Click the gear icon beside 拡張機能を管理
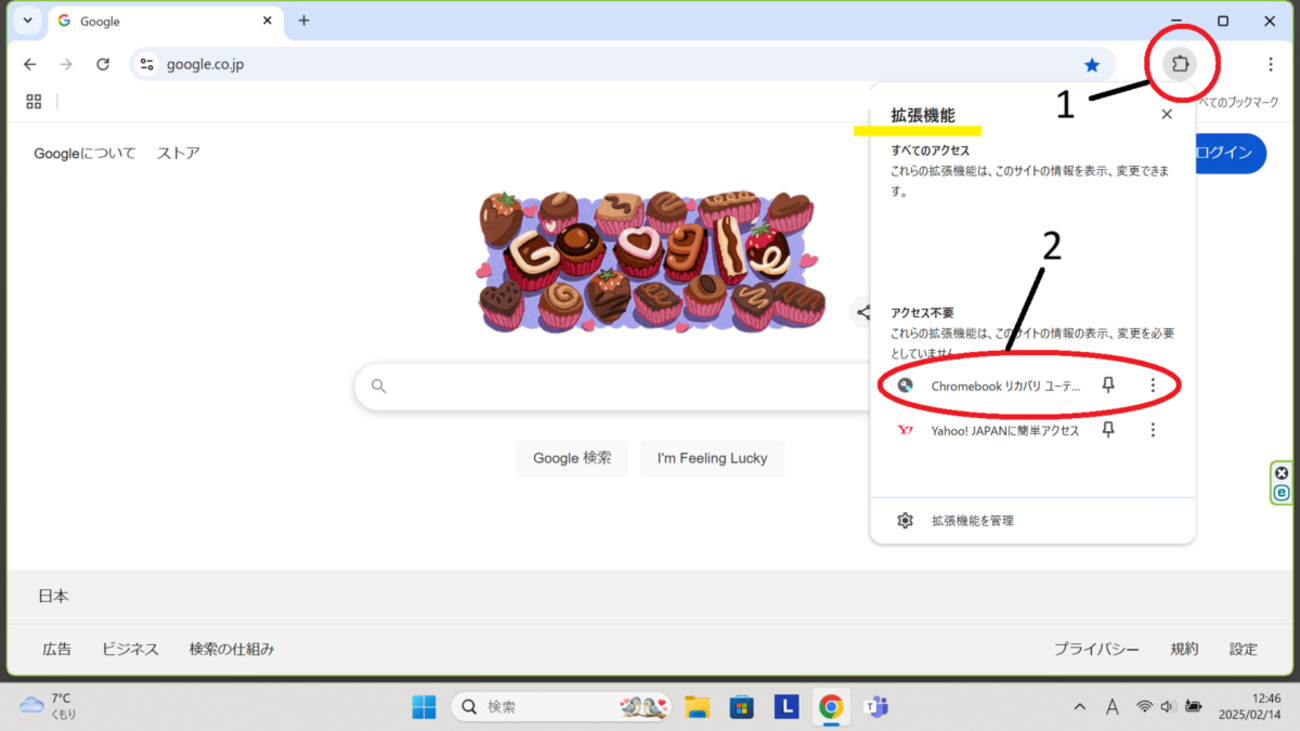Screen dimensions: 1300x731 pyautogui.click(x=905, y=521)
